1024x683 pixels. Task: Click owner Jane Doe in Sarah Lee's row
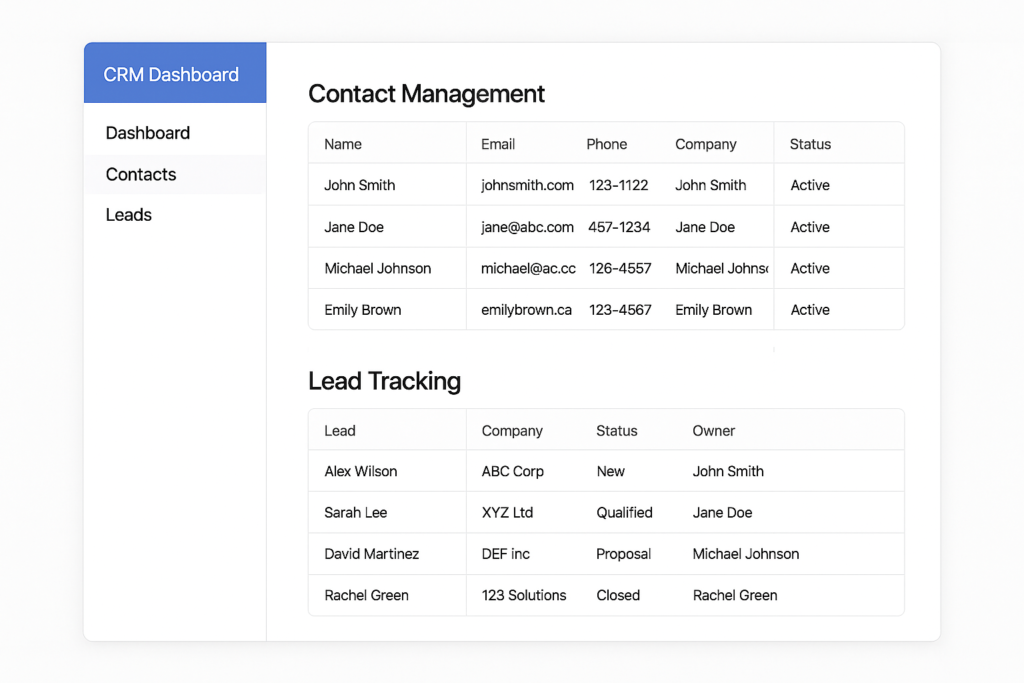(722, 513)
